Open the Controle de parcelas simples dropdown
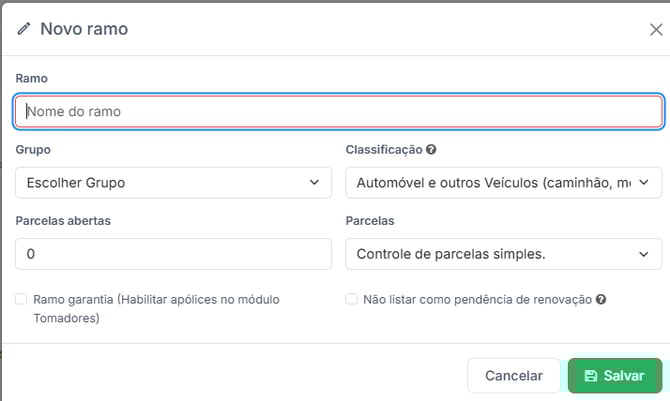The image size is (670, 401). point(503,254)
